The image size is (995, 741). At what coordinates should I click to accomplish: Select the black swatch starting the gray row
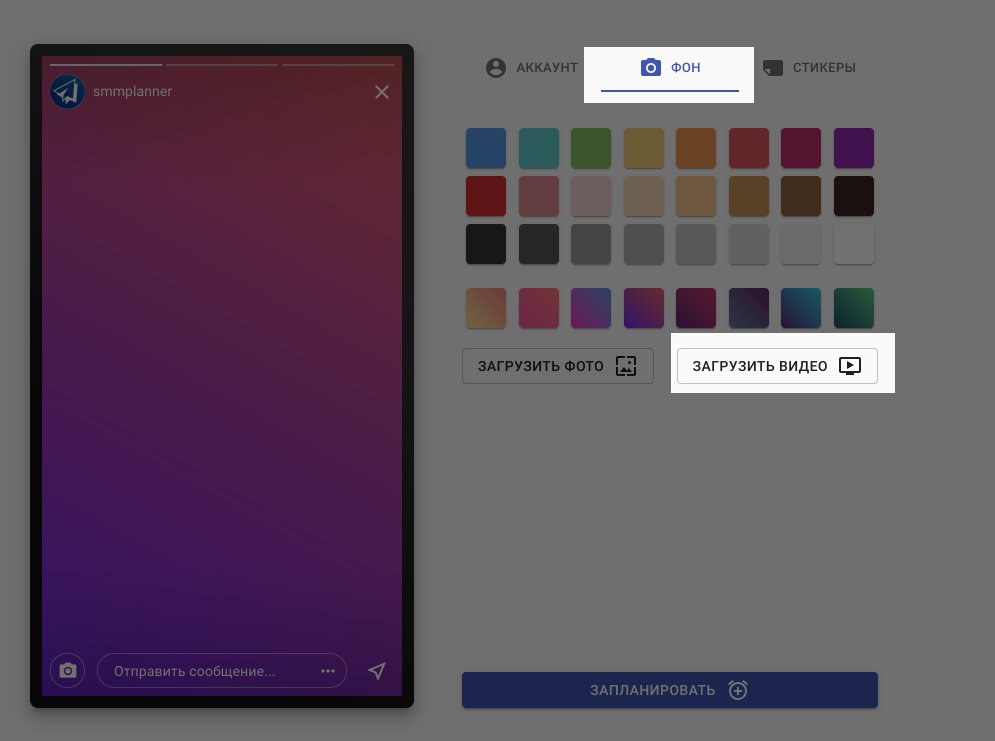486,244
